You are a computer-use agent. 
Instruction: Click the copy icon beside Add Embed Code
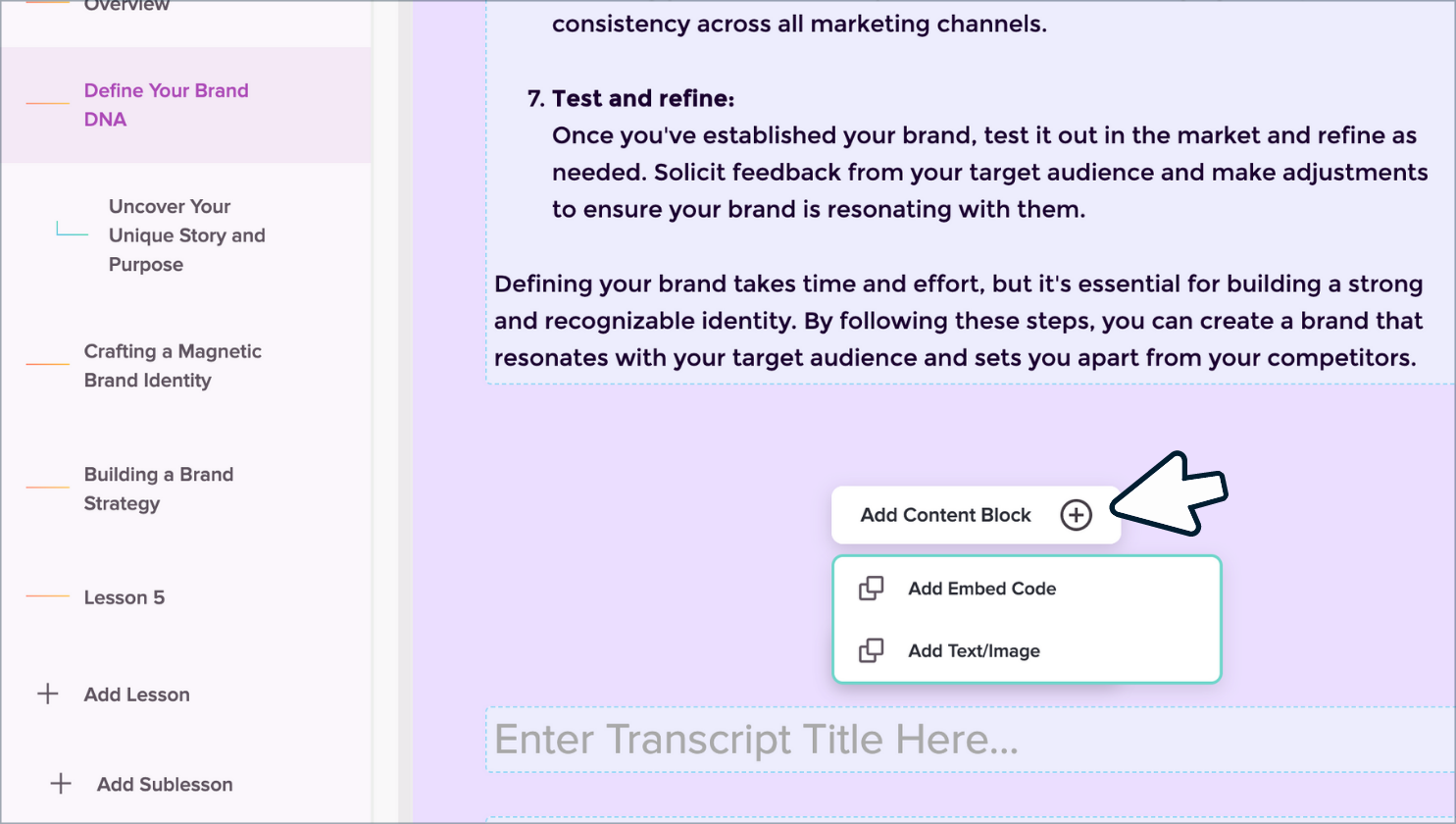[x=871, y=589]
